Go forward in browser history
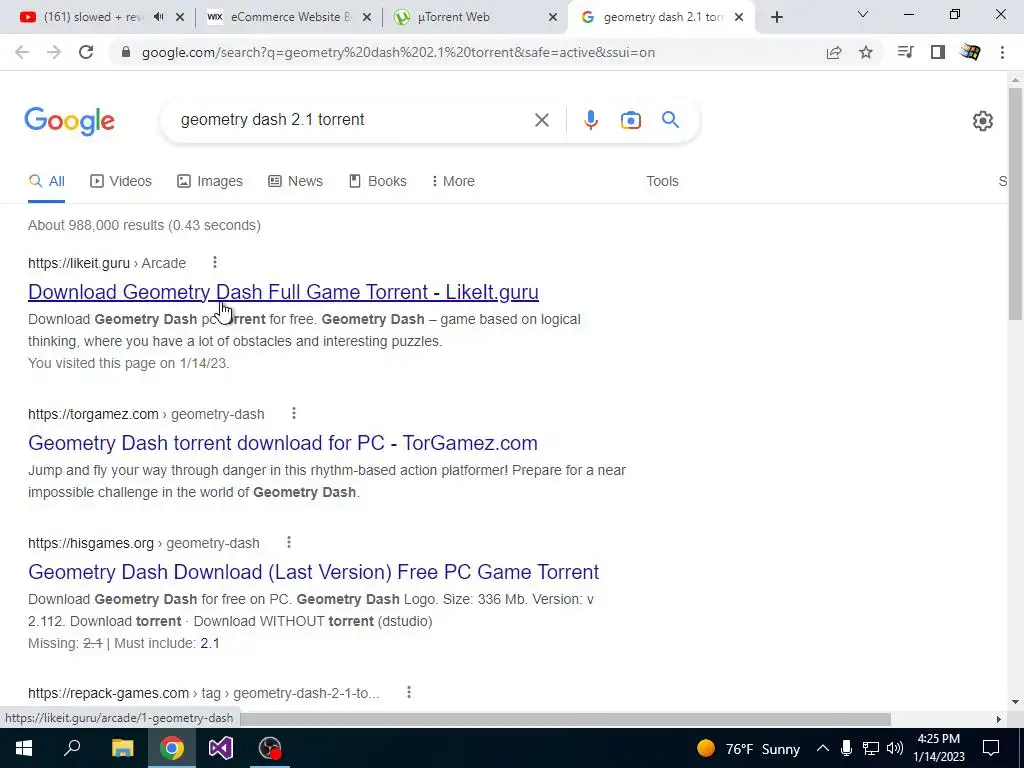1024x768 pixels. pos(54,52)
